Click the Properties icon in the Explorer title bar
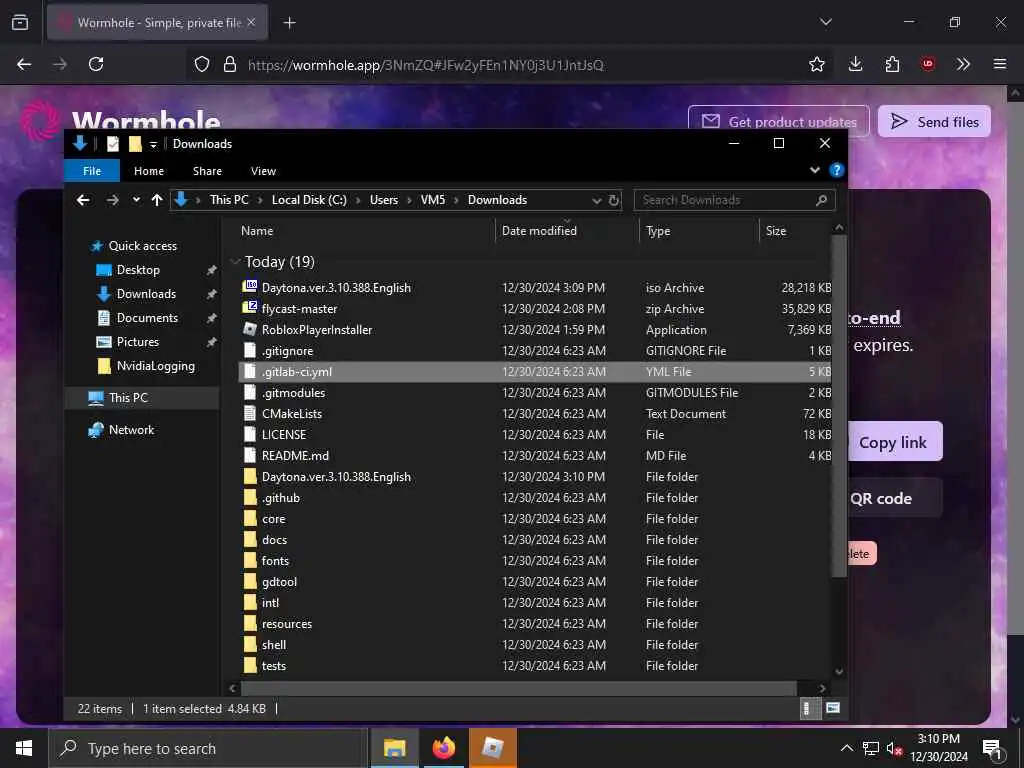 (113, 144)
